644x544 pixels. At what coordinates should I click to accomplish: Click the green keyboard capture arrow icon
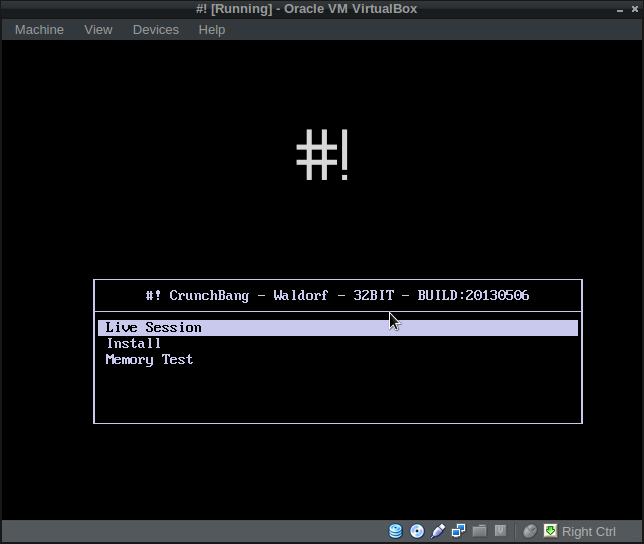coord(550,531)
